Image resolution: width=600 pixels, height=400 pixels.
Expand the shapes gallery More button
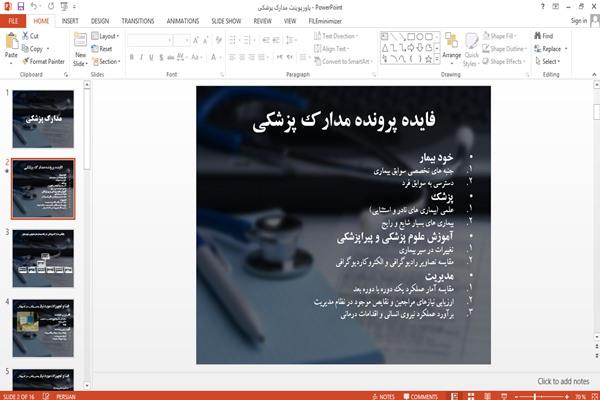(437, 59)
